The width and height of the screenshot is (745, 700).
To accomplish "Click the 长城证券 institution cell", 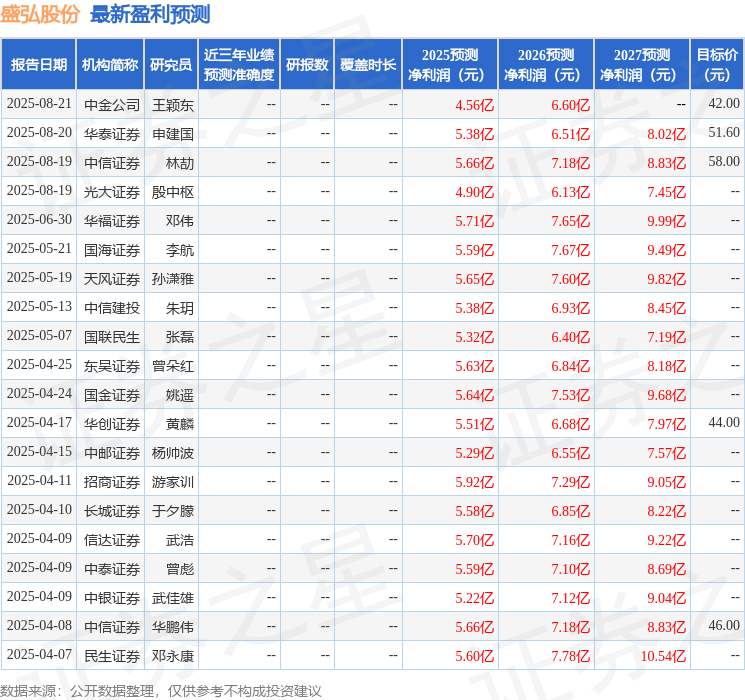I will coord(112,511).
